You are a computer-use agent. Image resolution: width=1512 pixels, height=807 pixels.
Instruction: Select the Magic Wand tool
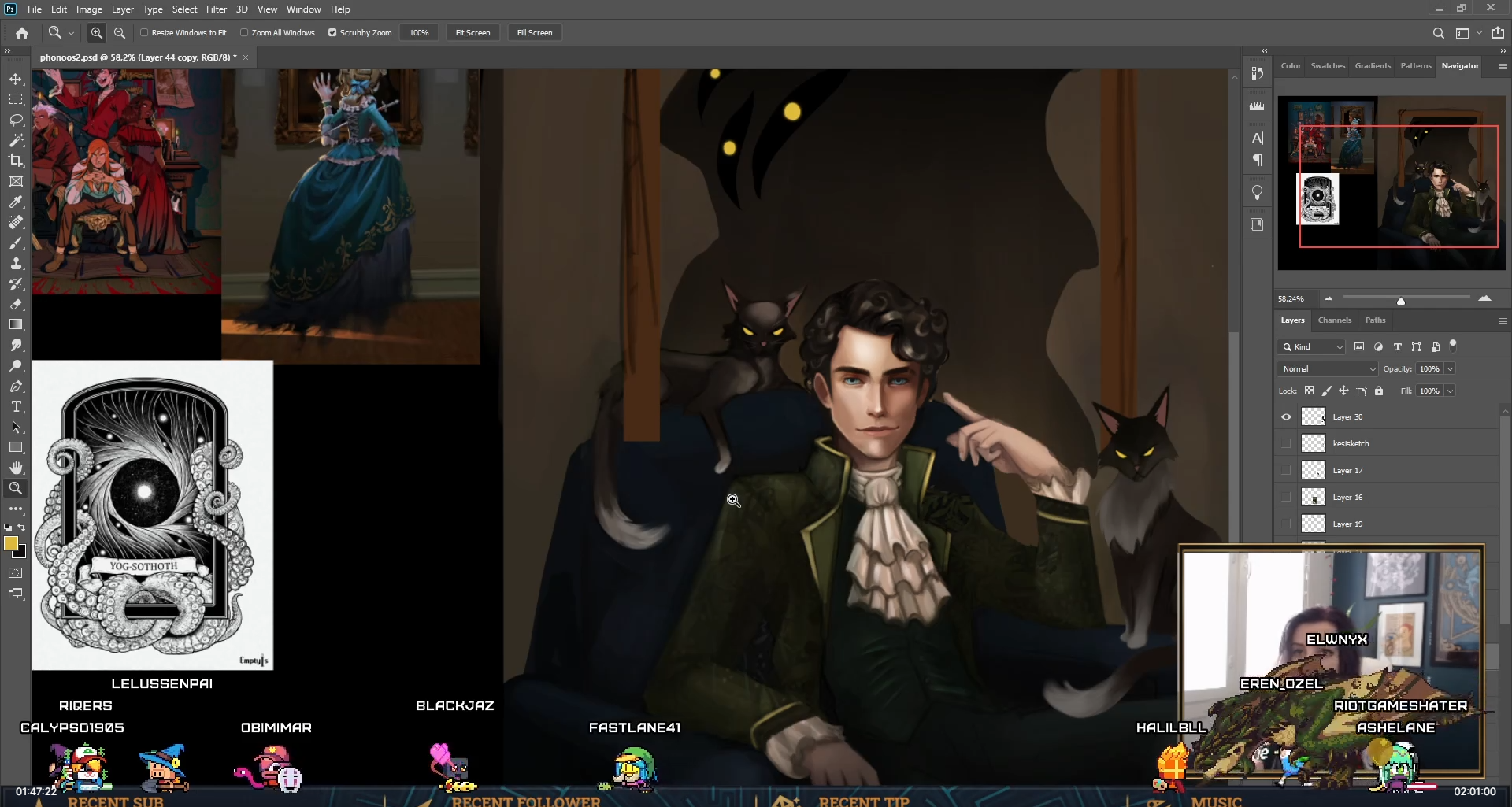pos(16,140)
